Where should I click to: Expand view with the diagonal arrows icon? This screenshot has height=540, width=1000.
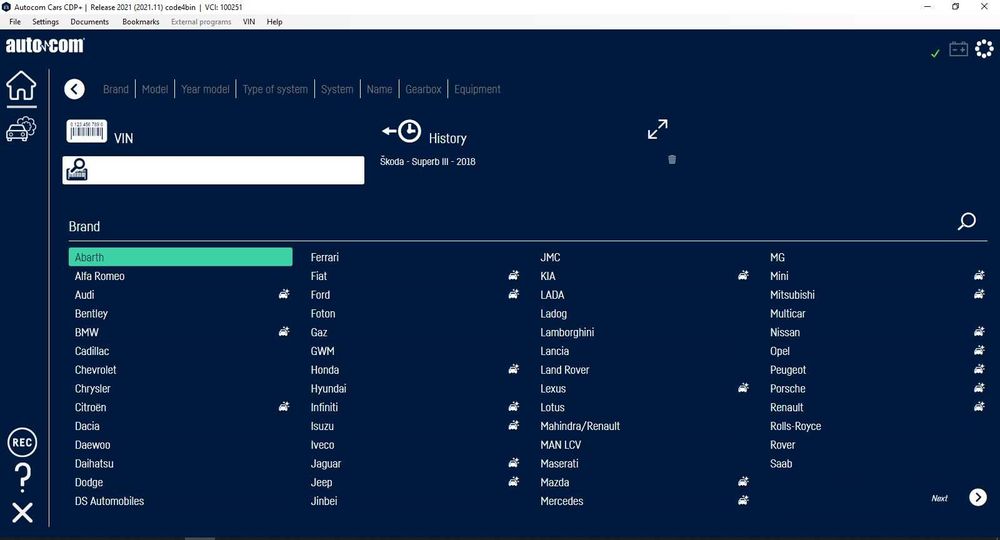(658, 129)
